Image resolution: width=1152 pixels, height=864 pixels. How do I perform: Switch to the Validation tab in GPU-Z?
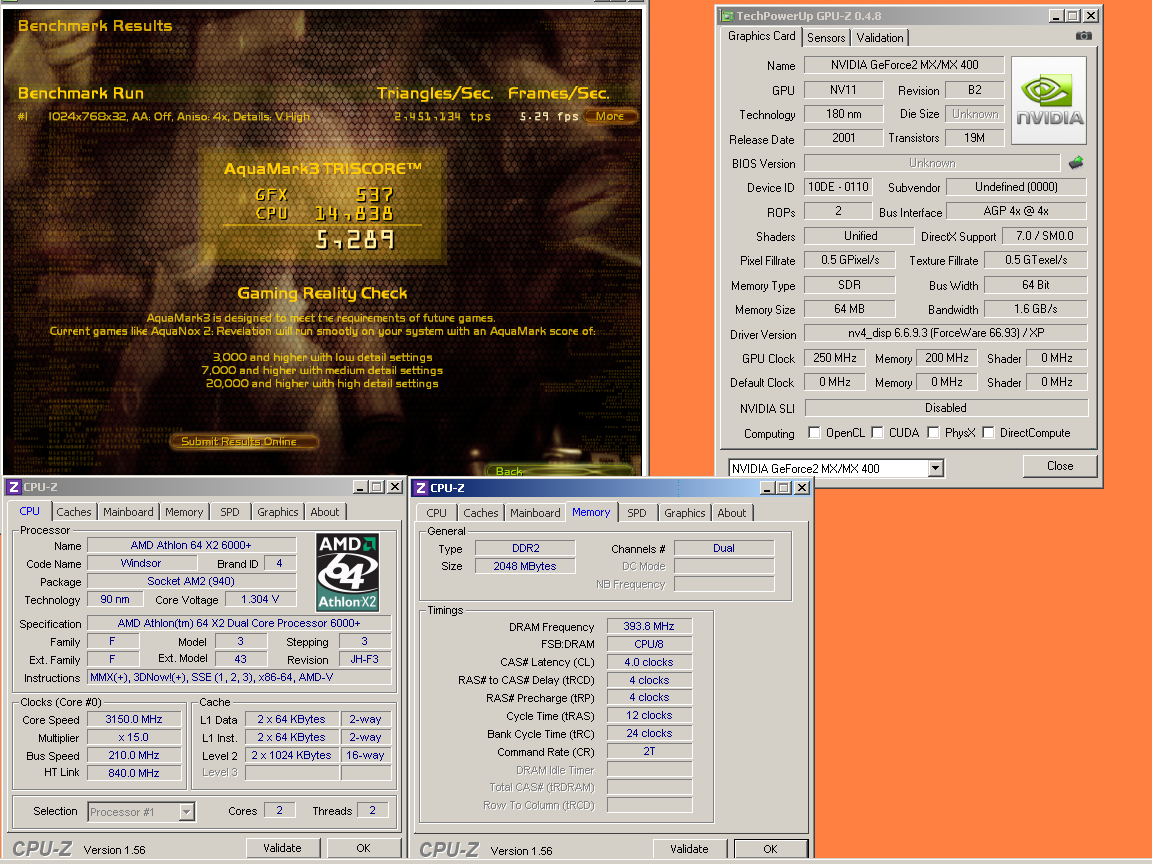(x=879, y=37)
